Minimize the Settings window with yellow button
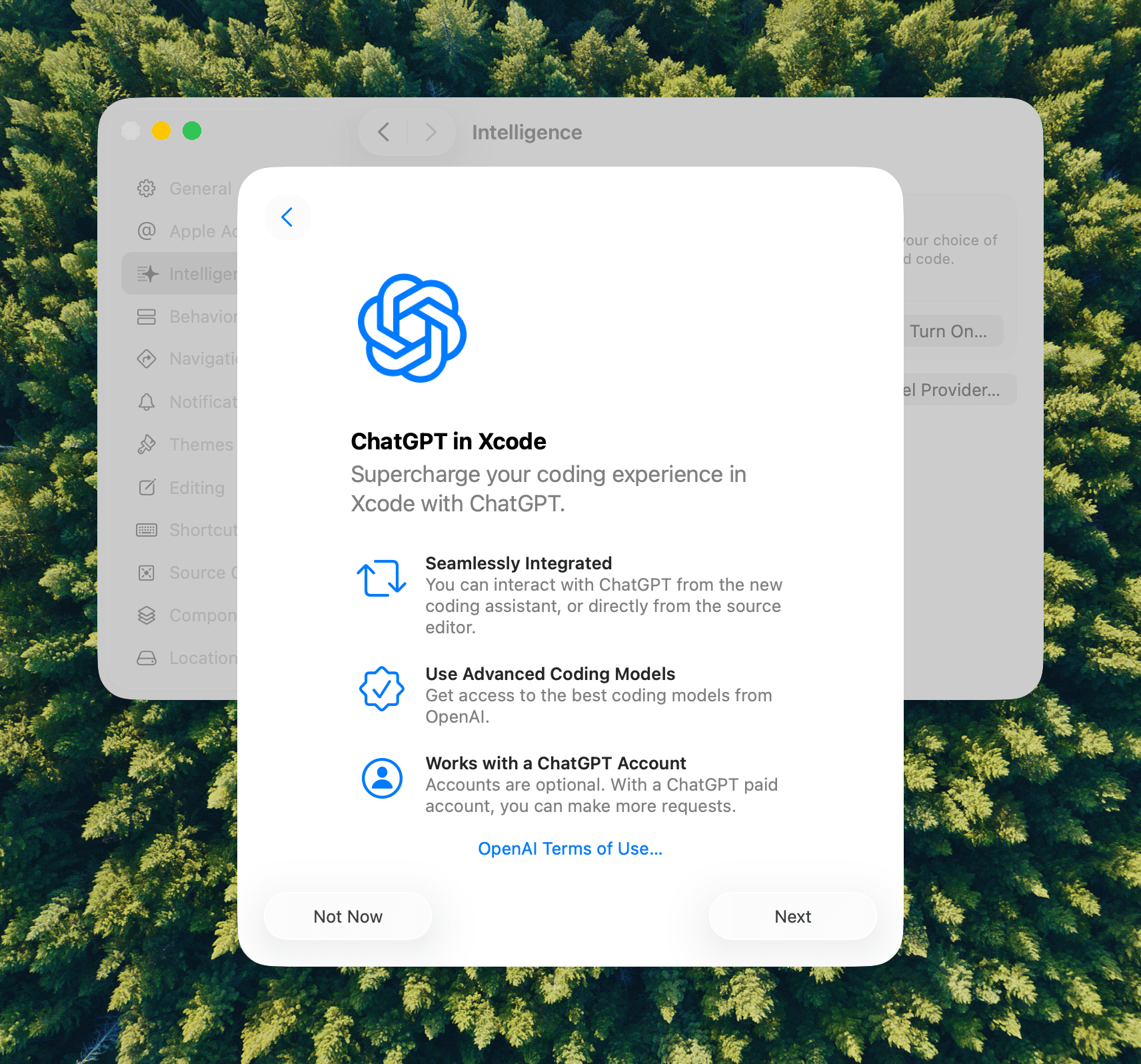 (x=161, y=131)
